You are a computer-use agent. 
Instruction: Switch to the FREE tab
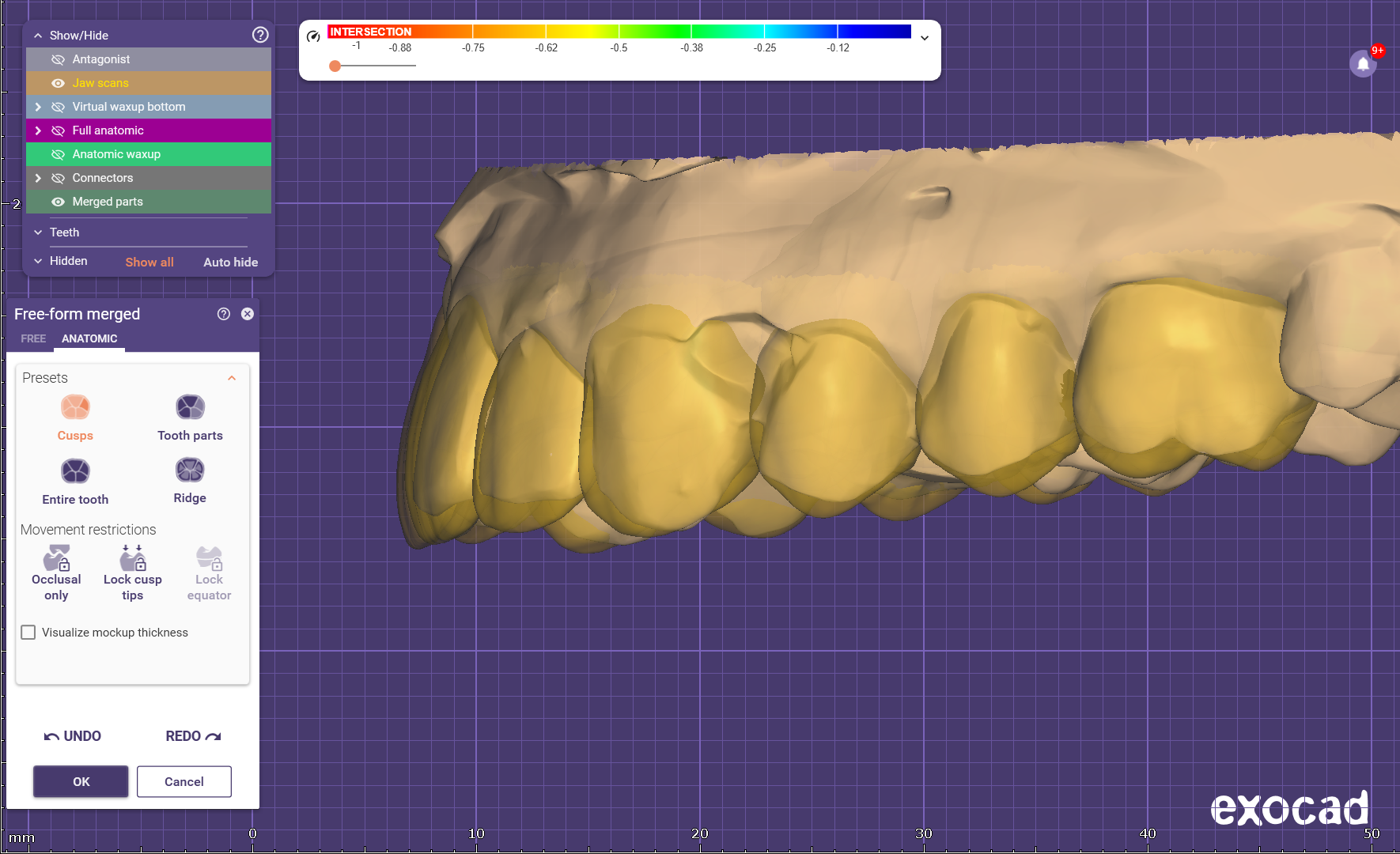tap(33, 338)
